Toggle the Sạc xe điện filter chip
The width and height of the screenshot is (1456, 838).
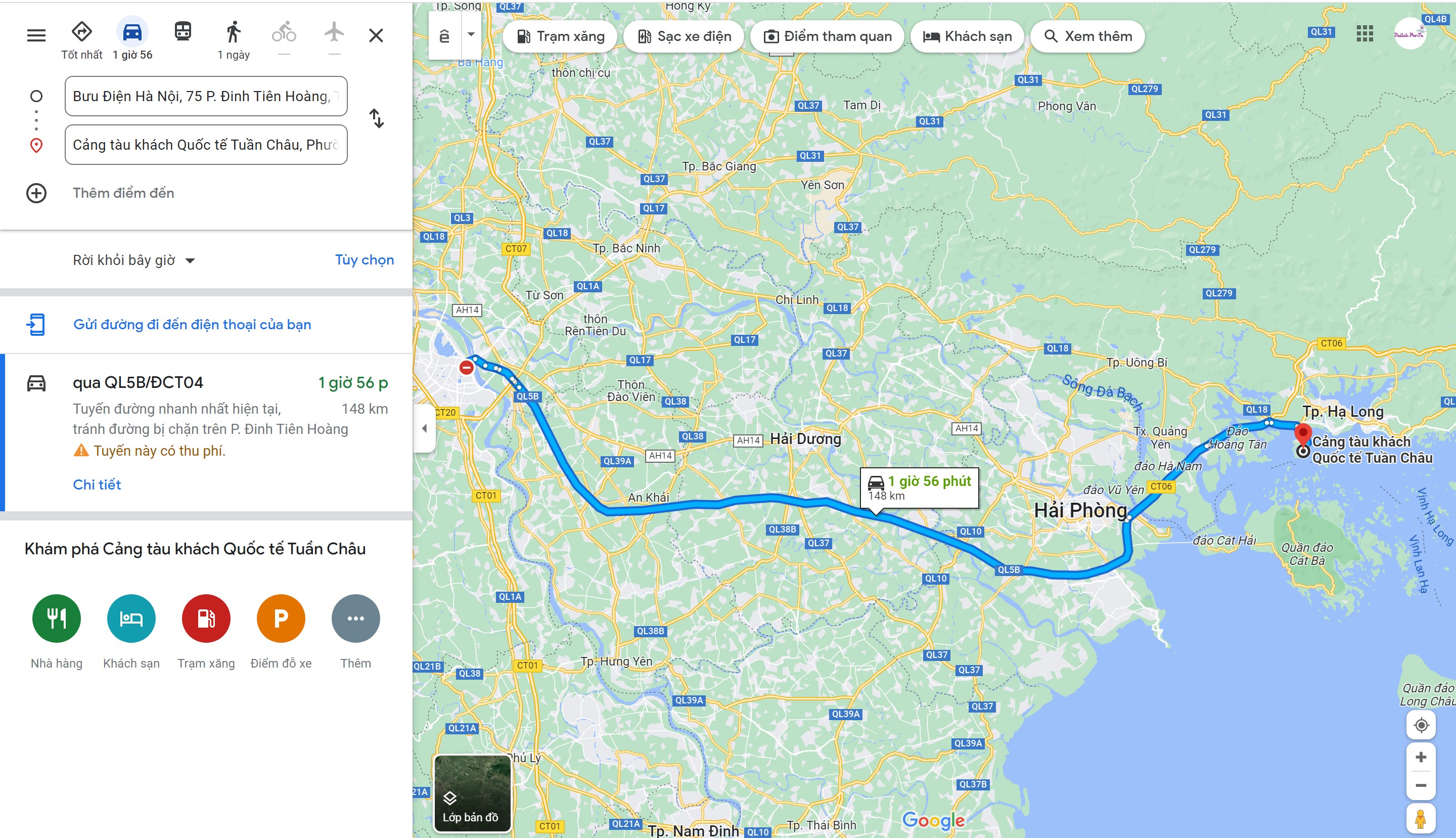tap(684, 36)
